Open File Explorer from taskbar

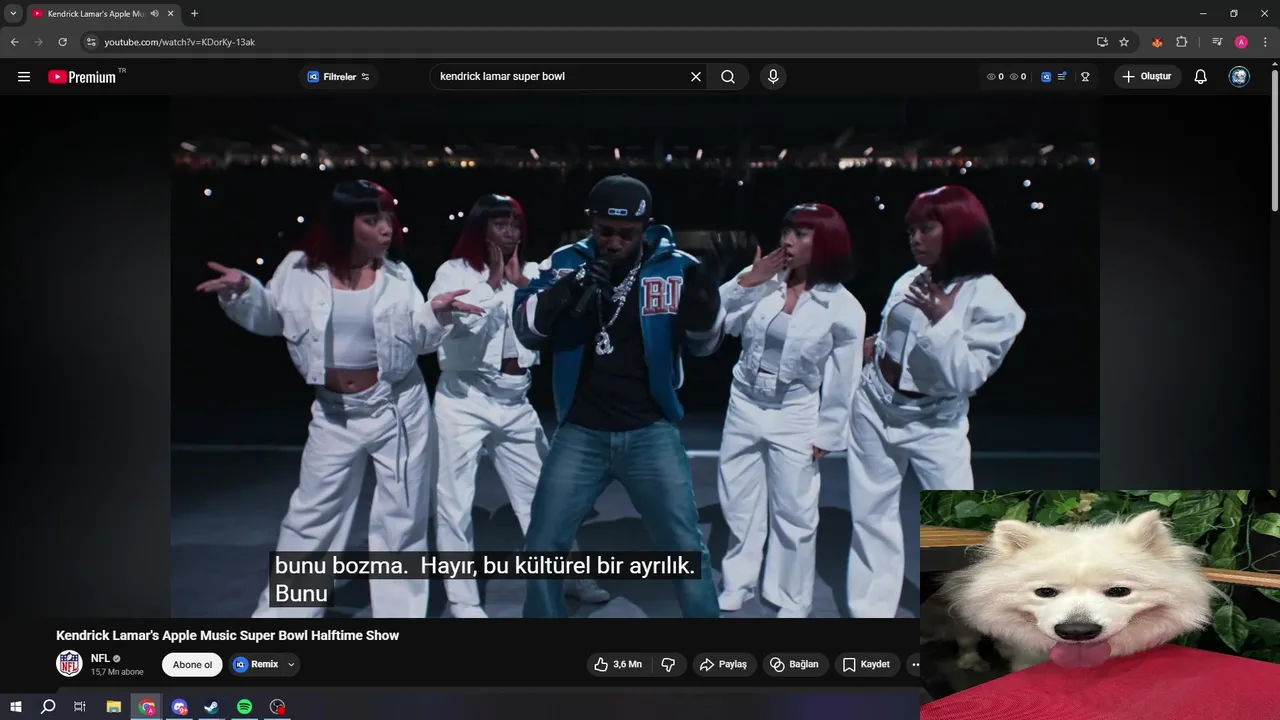114,706
